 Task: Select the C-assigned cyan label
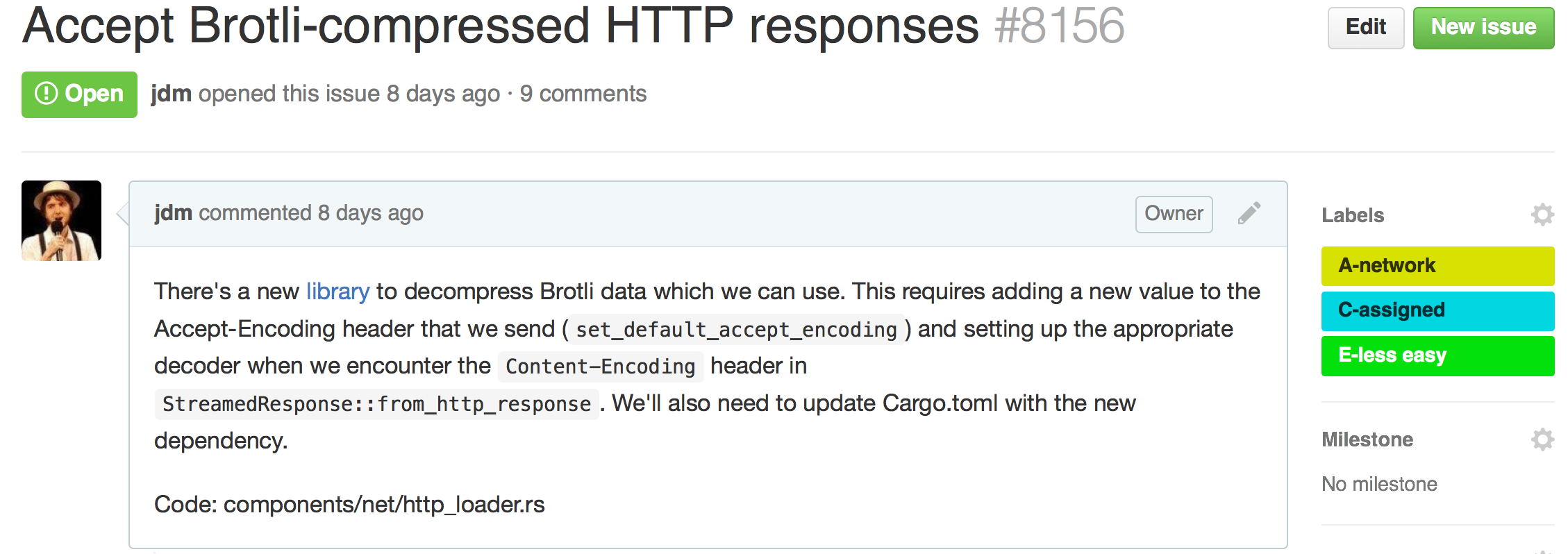1437,310
